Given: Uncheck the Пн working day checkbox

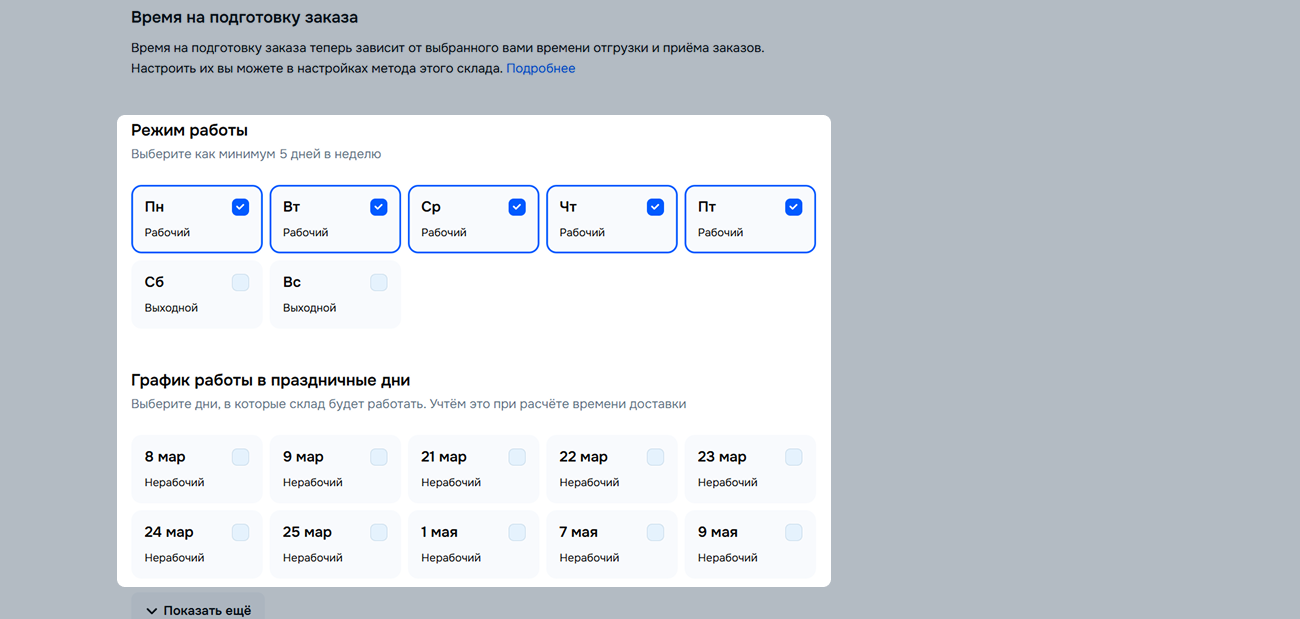Looking at the screenshot, I should tap(240, 207).
